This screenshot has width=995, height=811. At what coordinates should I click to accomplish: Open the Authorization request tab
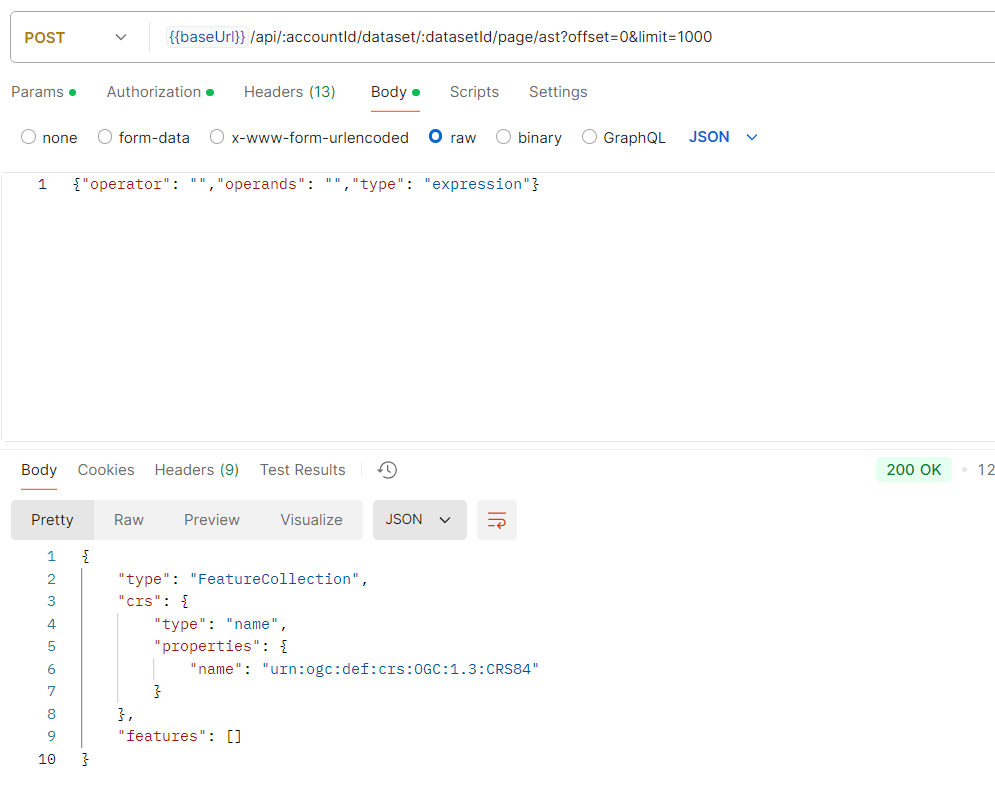point(160,92)
